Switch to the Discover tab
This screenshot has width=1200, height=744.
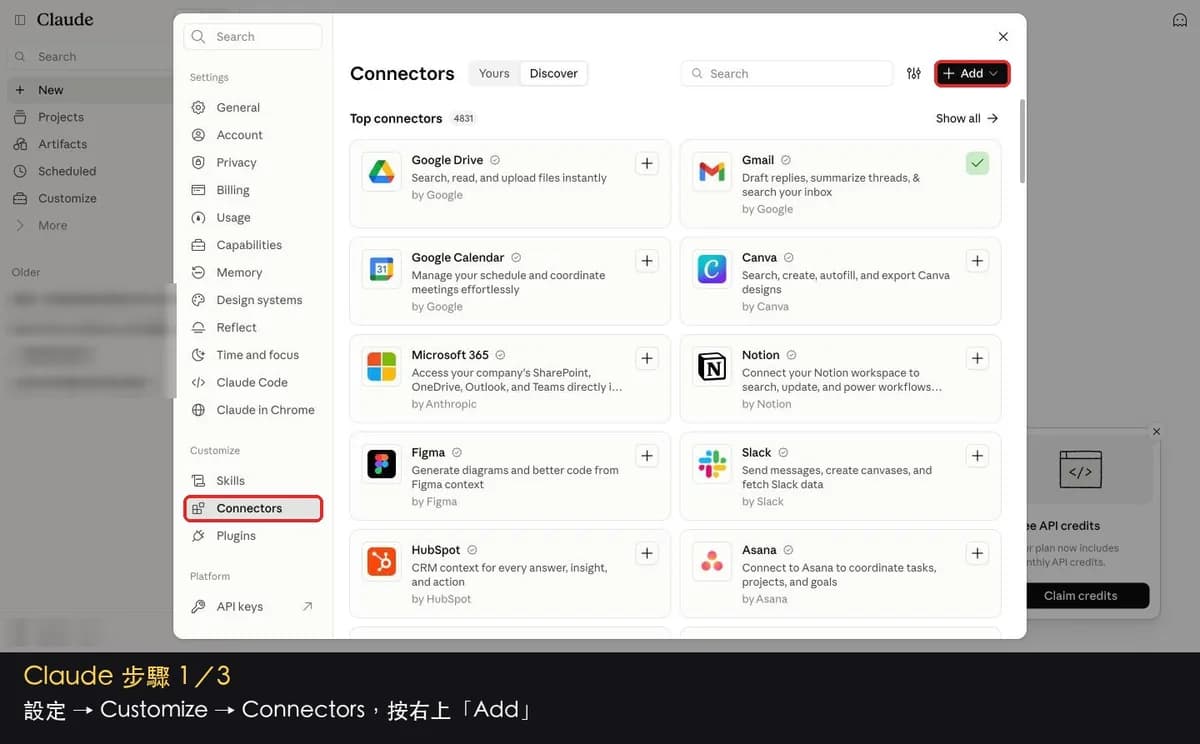point(554,73)
